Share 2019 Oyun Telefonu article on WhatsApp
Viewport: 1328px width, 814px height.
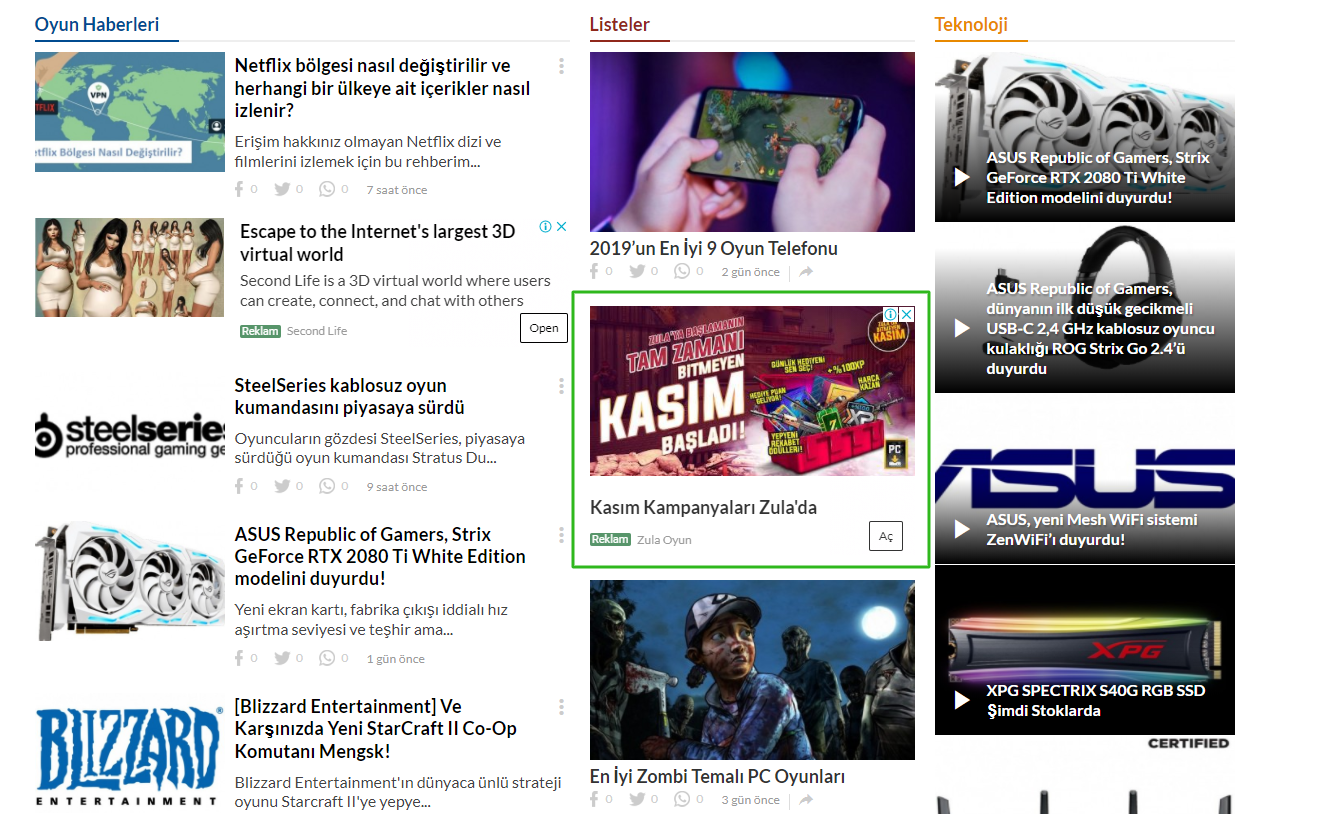[682, 271]
